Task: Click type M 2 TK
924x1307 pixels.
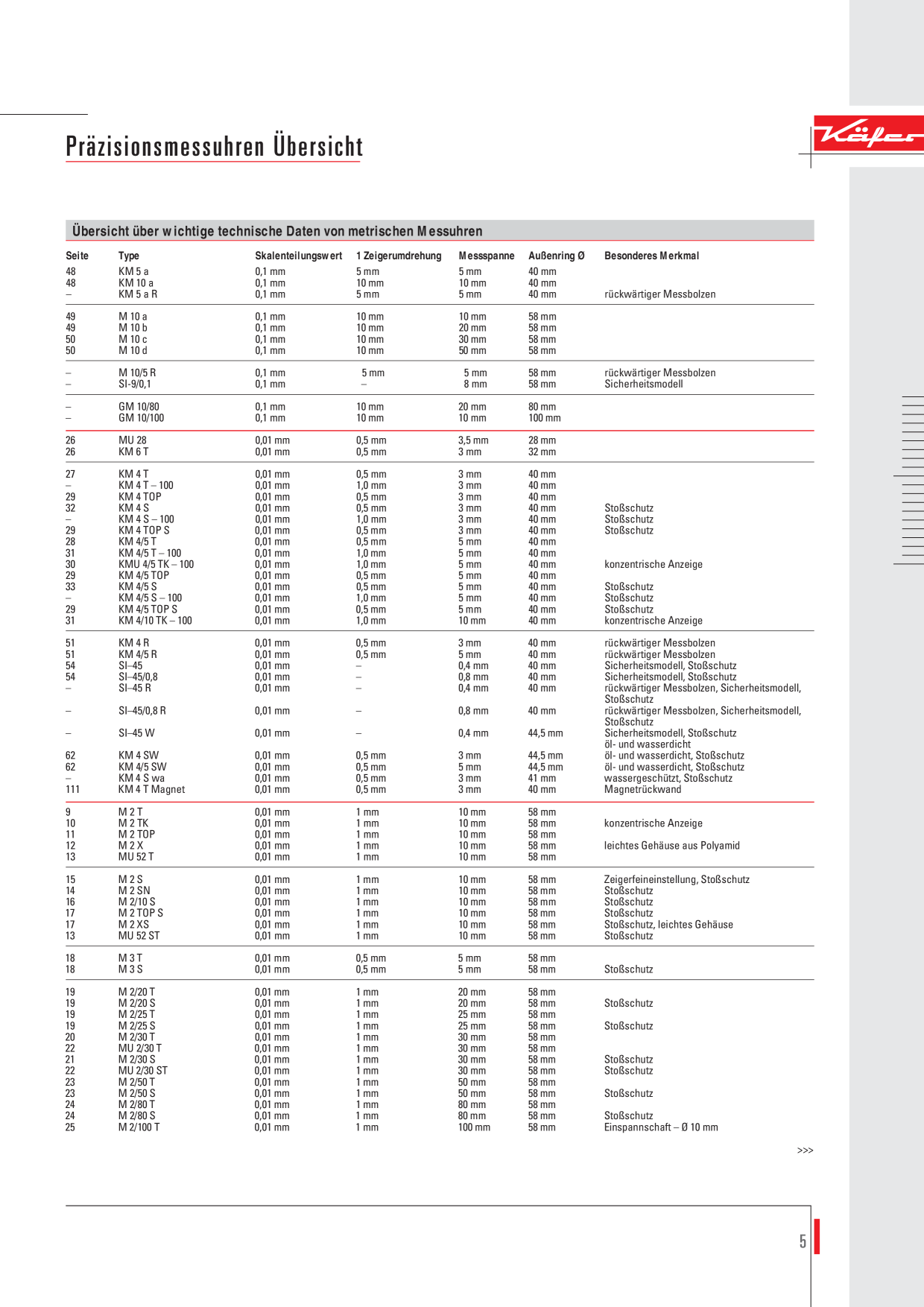Action: (x=133, y=823)
